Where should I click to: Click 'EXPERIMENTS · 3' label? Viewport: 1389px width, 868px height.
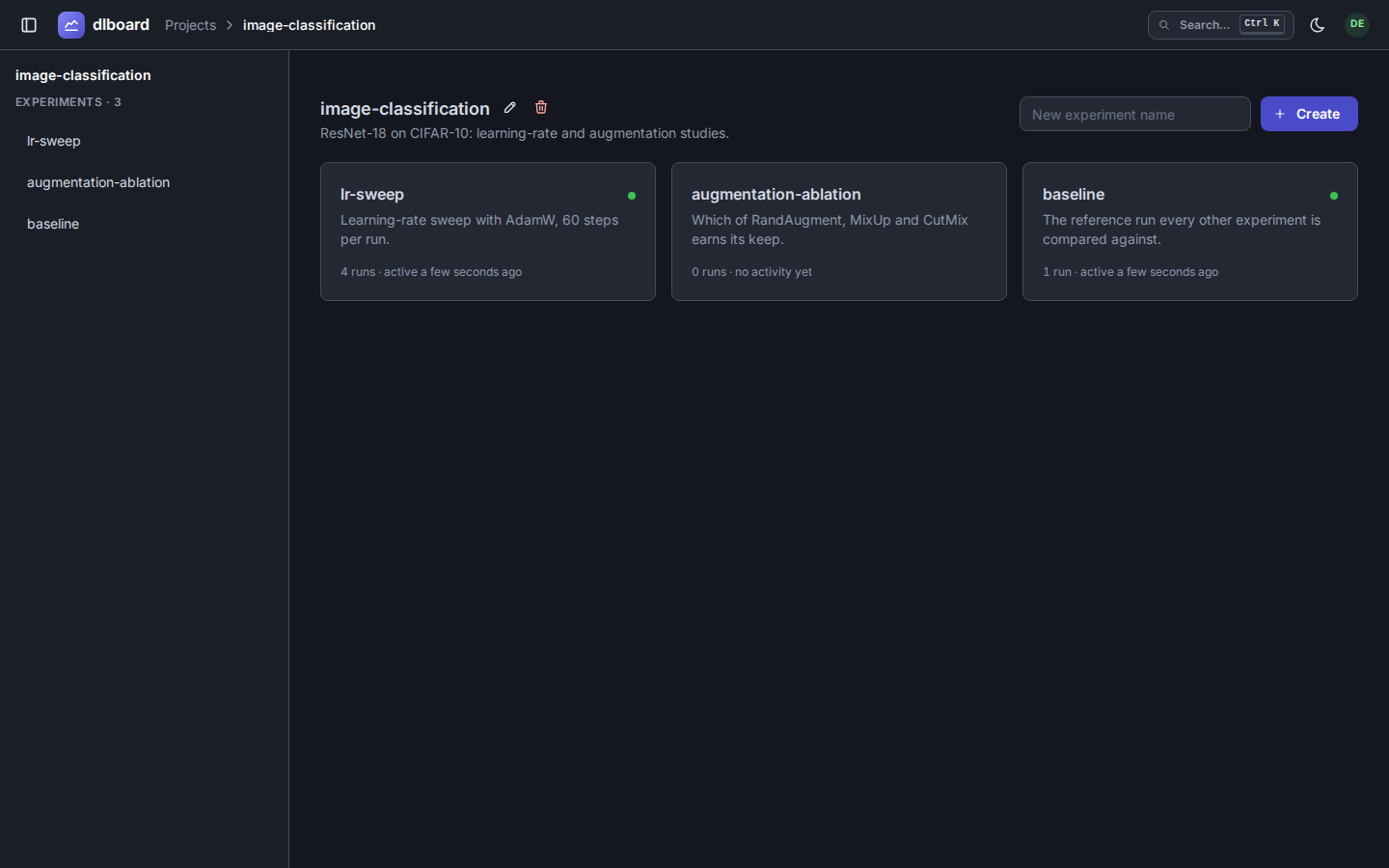point(68,102)
